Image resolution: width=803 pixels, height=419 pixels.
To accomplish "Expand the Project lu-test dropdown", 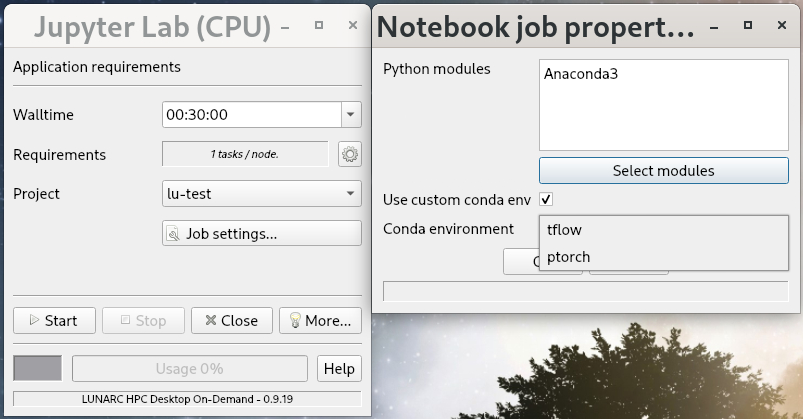I will (262, 194).
